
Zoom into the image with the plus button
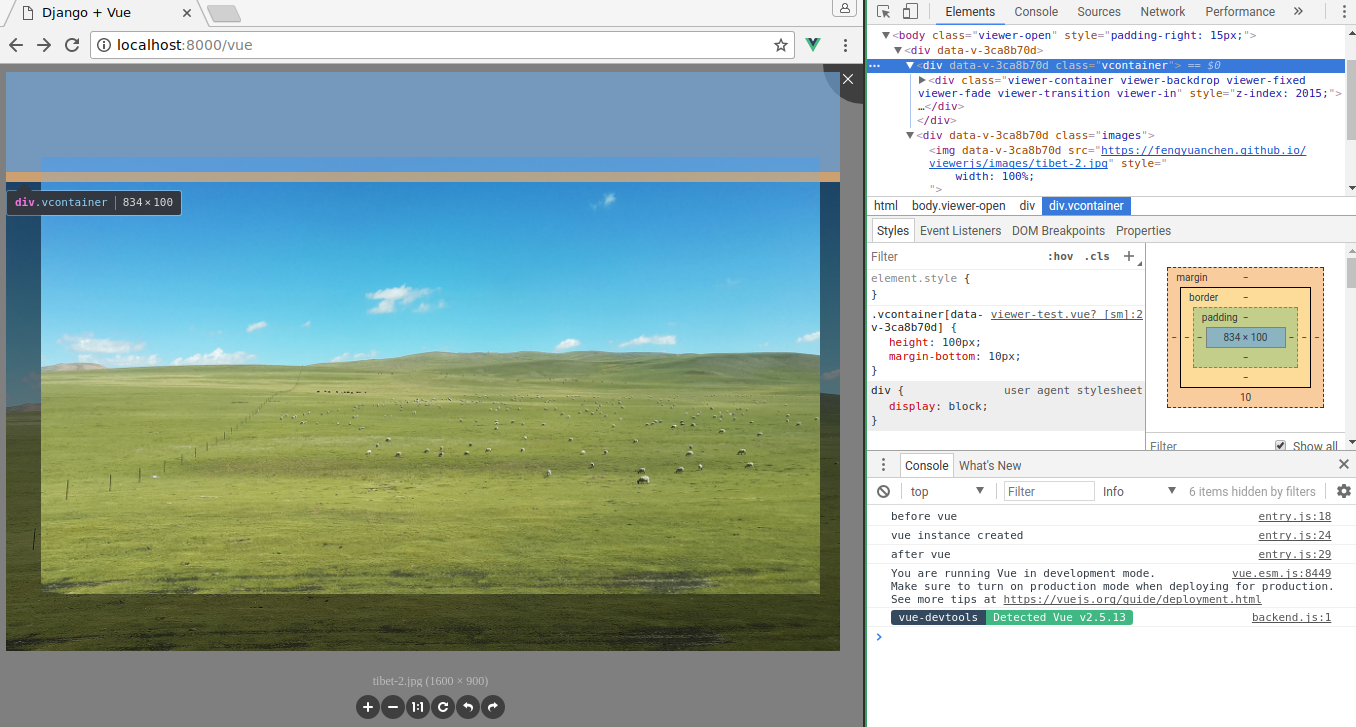click(x=368, y=707)
